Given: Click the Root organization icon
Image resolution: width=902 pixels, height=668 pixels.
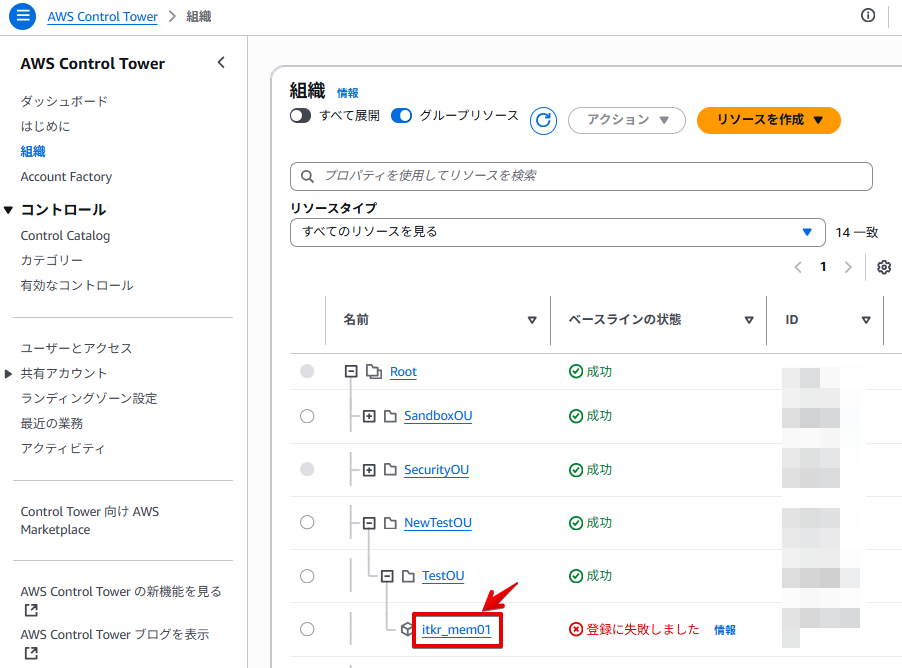Looking at the screenshot, I should [374, 372].
